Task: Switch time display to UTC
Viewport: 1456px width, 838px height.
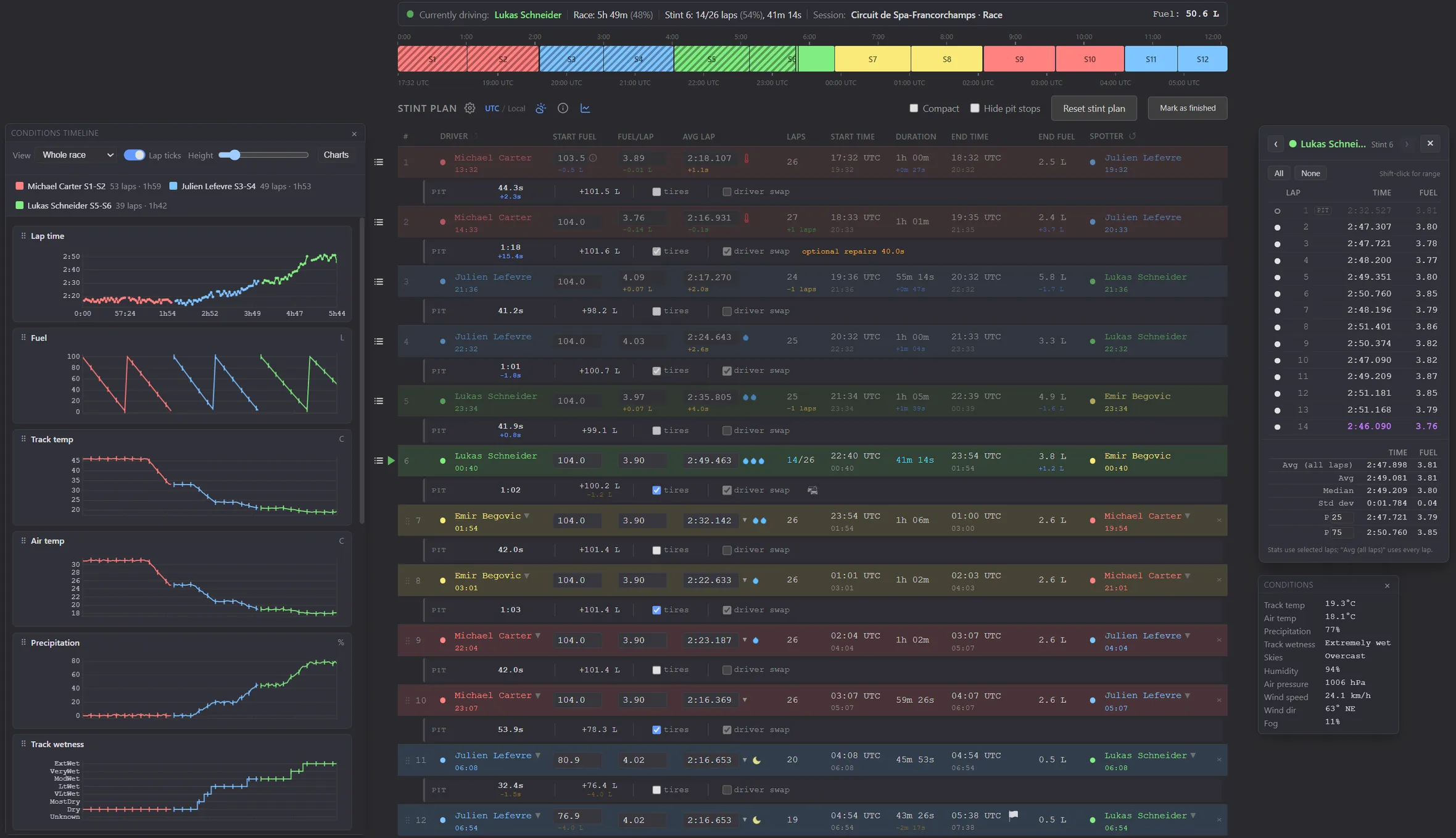Action: point(492,109)
